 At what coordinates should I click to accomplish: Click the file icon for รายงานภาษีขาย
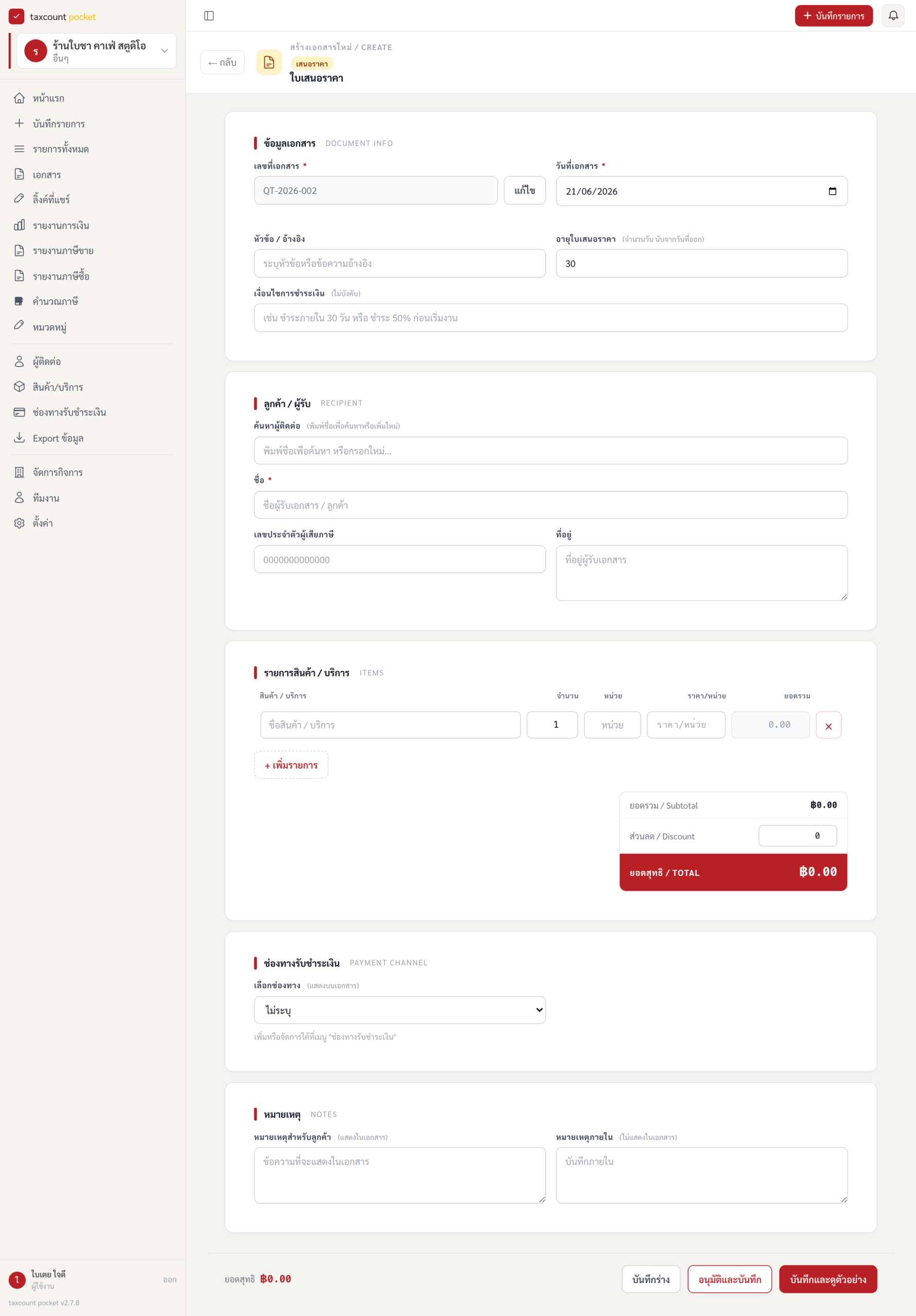click(20, 250)
